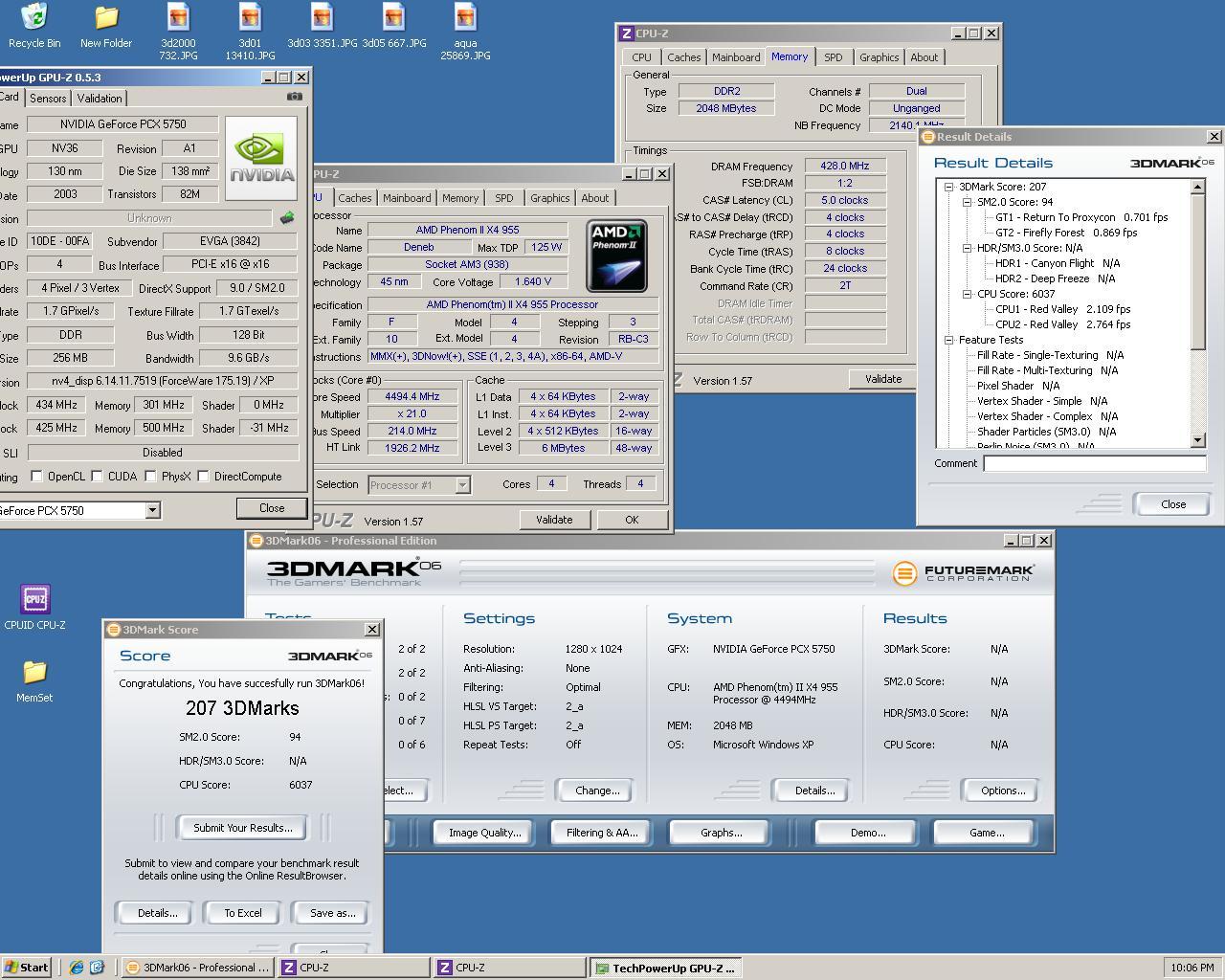Click the To Excel button
1225x980 pixels.
(243, 913)
